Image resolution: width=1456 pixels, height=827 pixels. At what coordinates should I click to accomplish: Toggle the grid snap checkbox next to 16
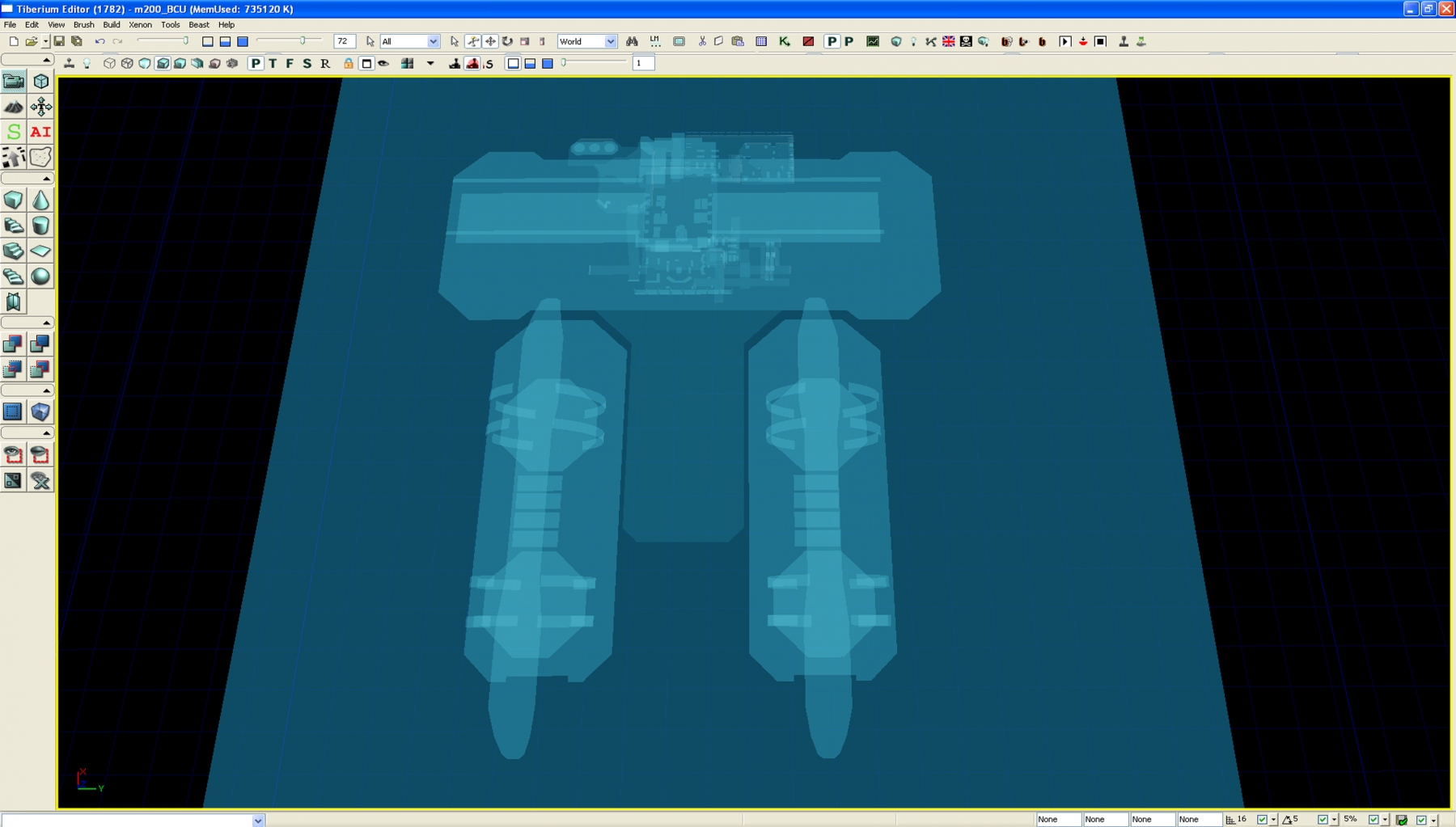coord(1261,820)
